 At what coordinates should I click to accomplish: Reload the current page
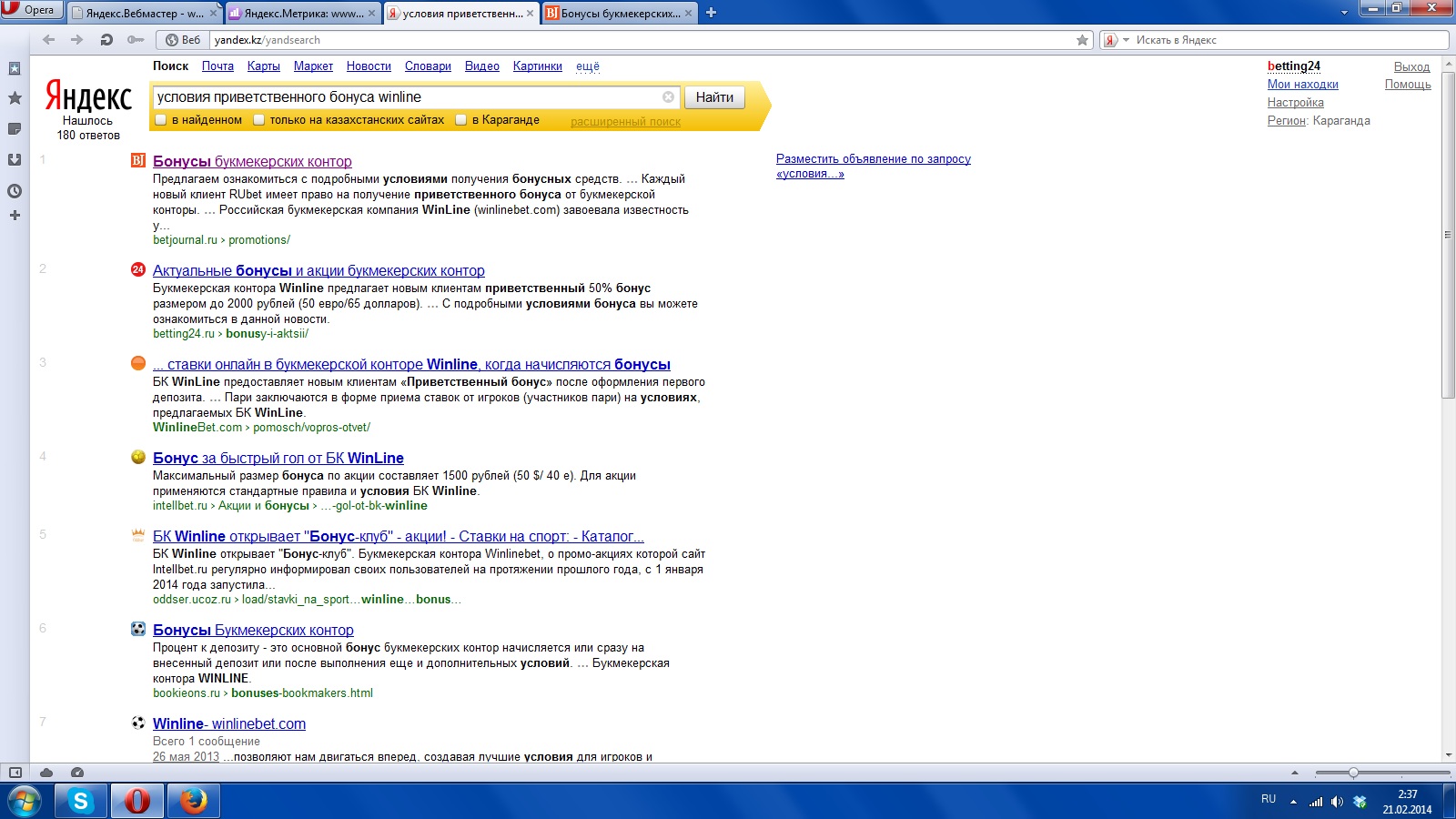[106, 40]
